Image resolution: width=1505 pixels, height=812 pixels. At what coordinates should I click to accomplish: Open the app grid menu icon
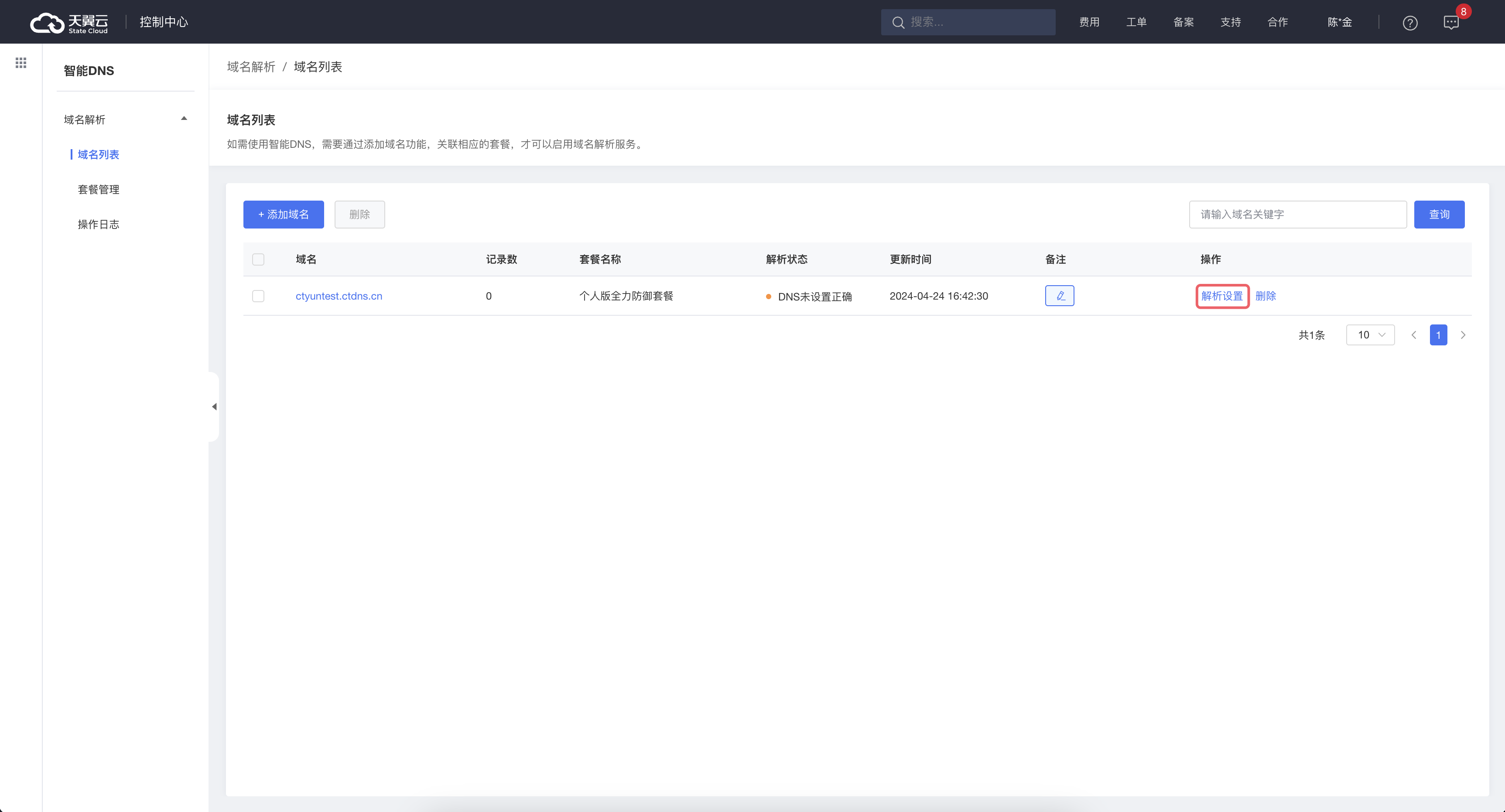pos(21,62)
